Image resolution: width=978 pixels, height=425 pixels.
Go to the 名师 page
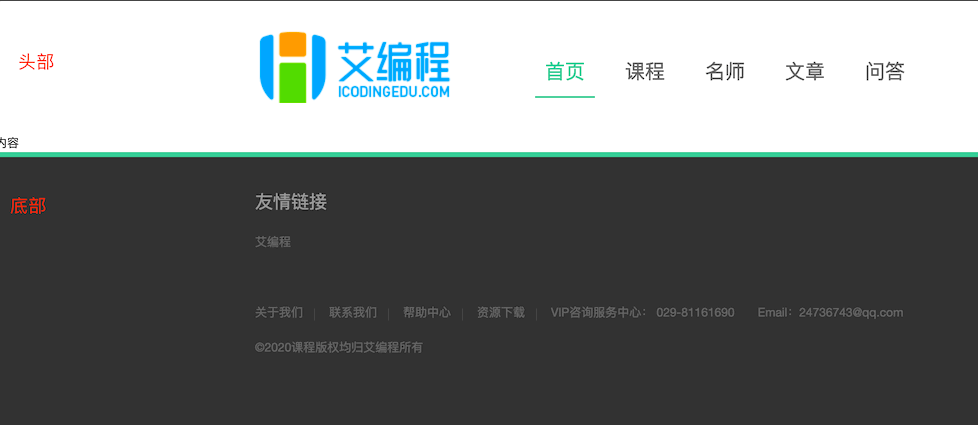pos(725,71)
